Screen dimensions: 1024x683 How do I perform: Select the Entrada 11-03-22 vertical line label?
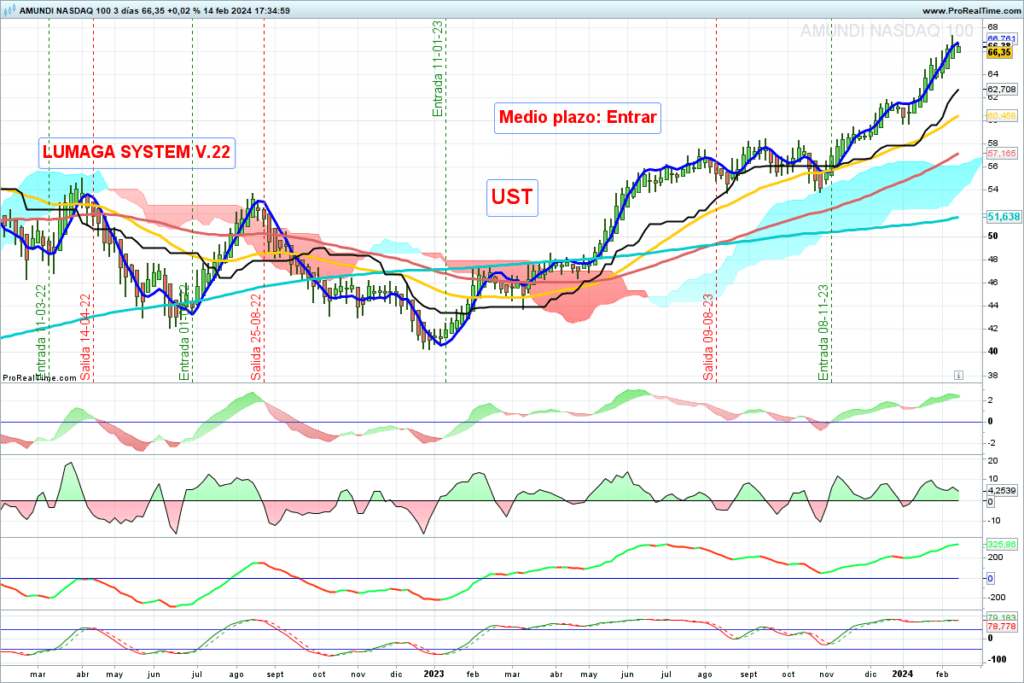(41, 332)
